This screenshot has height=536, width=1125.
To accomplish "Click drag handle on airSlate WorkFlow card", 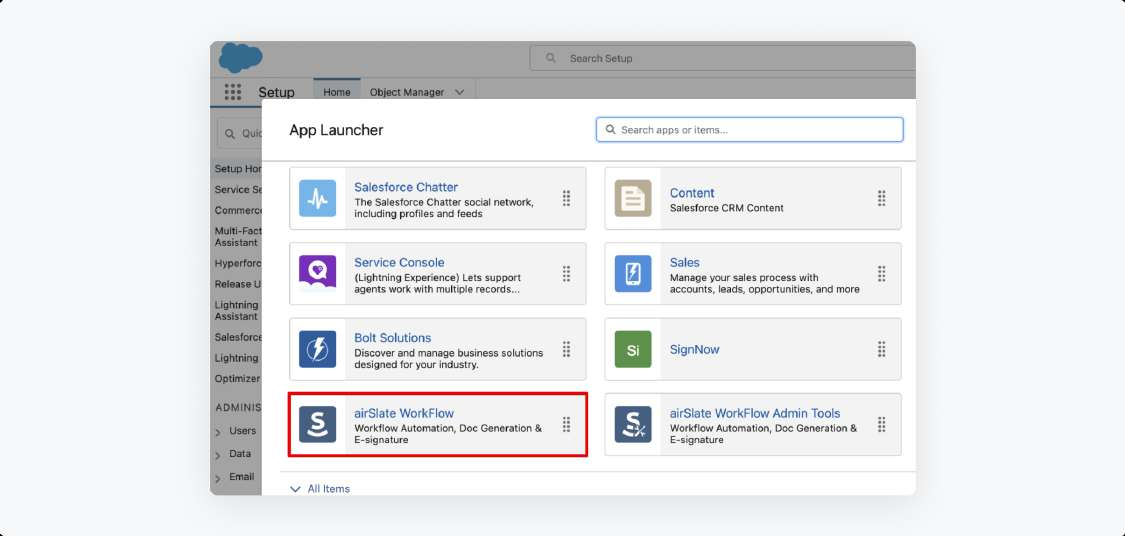I will [x=566, y=424].
